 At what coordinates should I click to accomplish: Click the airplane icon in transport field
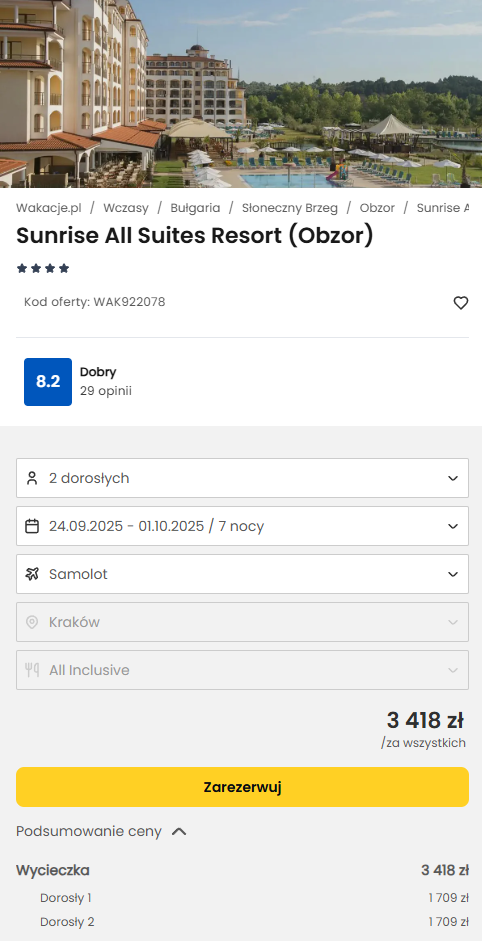tap(32, 574)
